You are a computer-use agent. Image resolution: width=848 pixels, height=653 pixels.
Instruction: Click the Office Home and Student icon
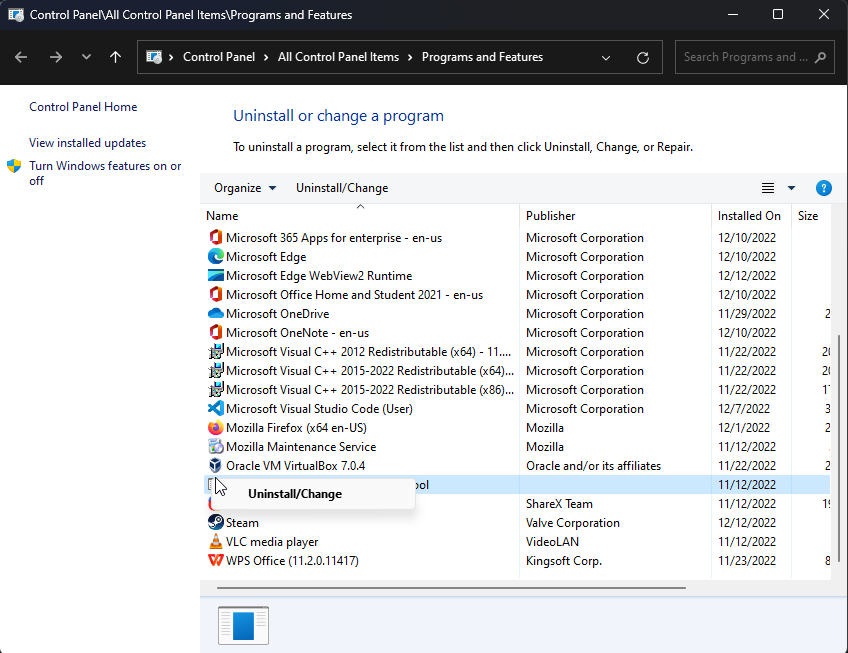(215, 294)
